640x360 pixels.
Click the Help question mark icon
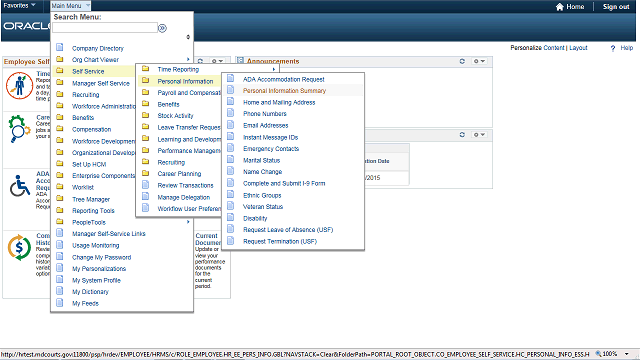[613, 48]
